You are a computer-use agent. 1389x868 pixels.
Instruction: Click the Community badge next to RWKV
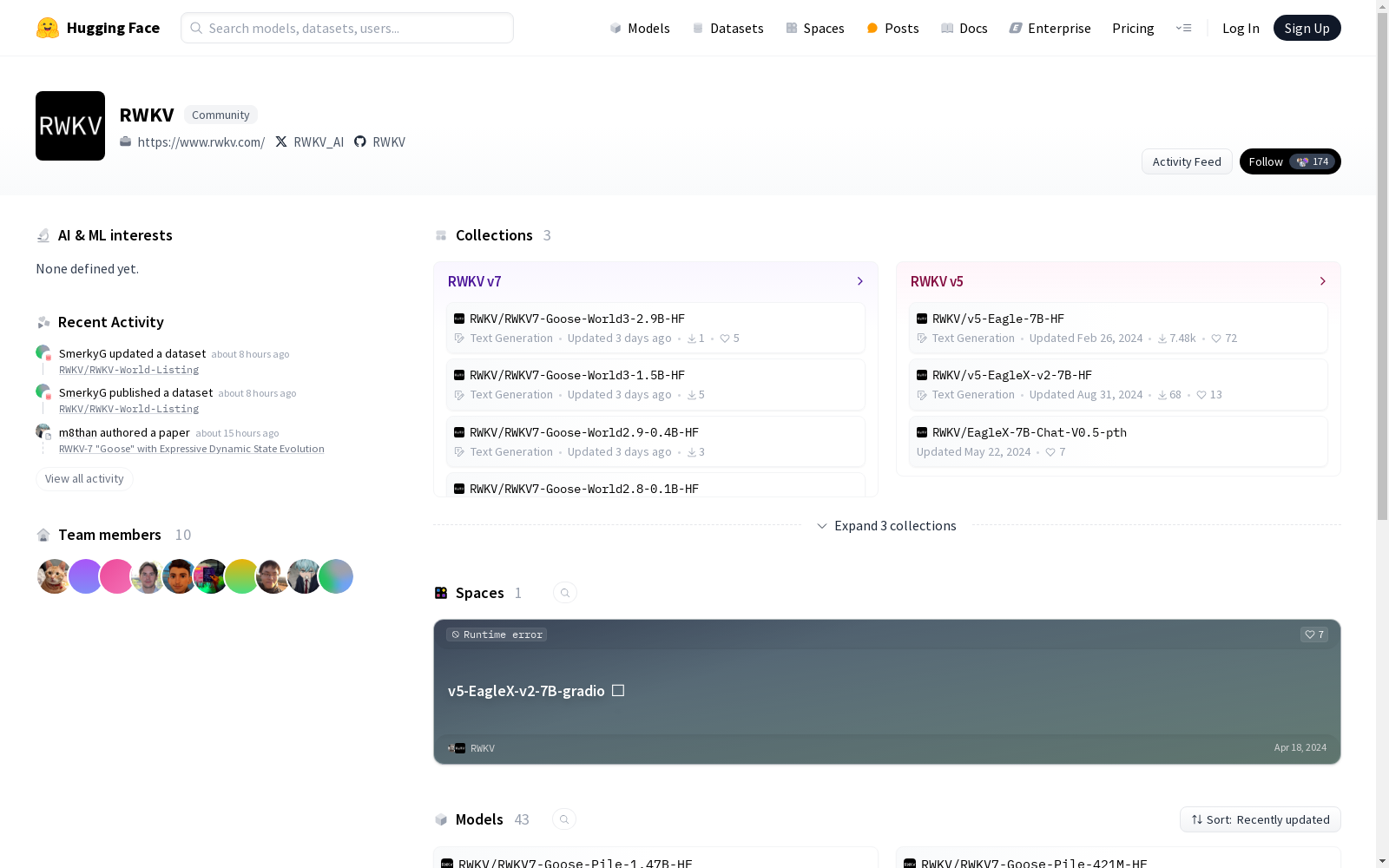click(x=221, y=115)
